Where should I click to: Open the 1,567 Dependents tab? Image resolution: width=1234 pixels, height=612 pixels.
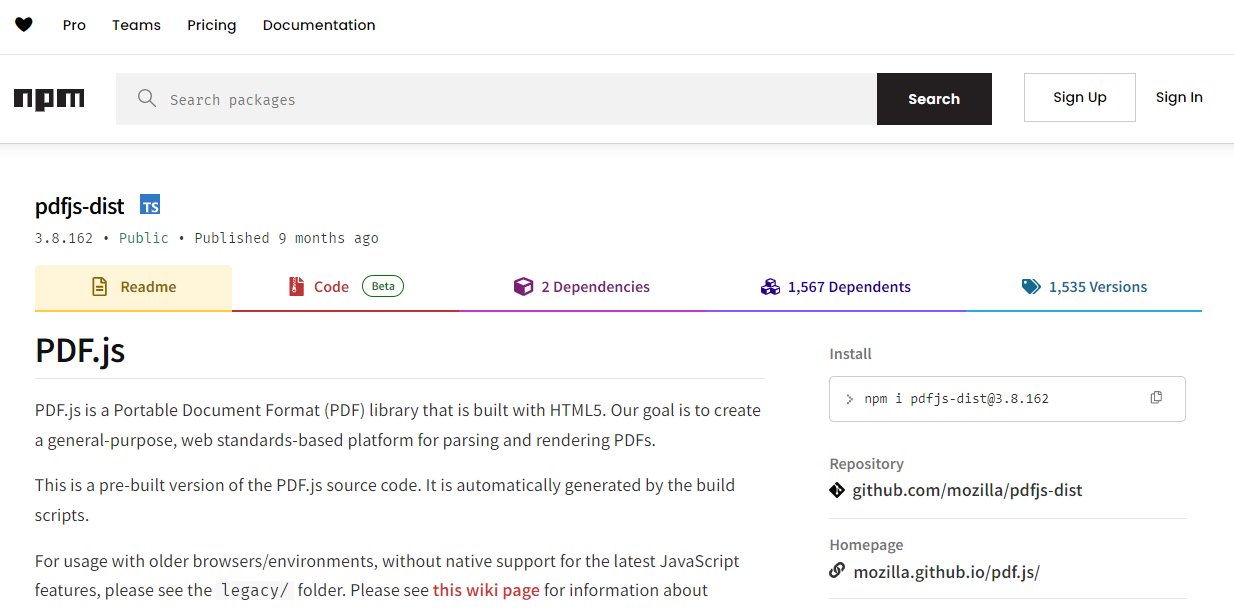coord(835,287)
